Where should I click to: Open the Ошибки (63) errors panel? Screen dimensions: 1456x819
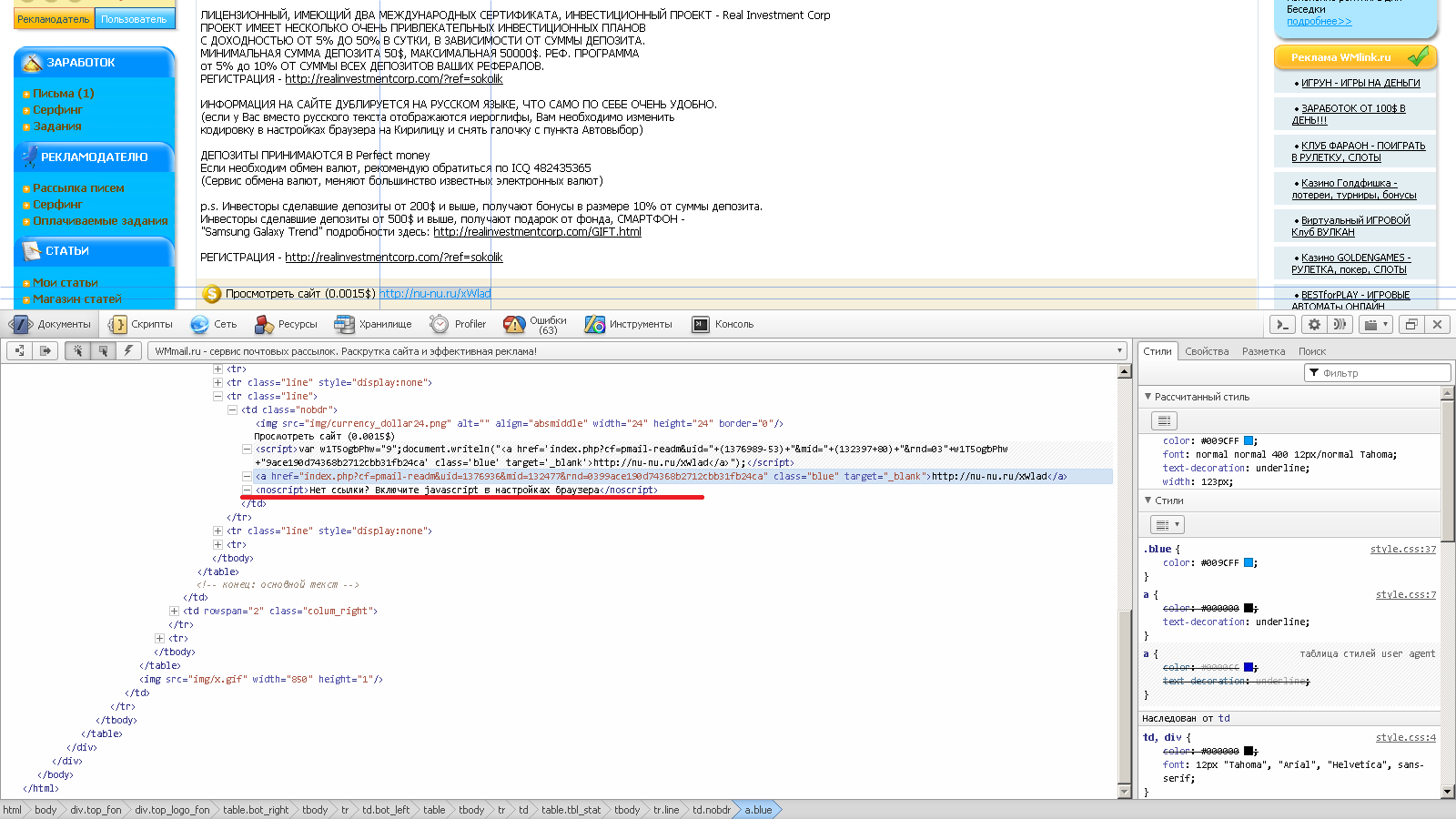pyautogui.click(x=536, y=324)
